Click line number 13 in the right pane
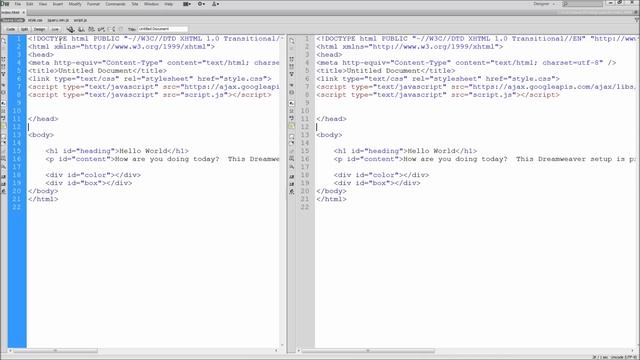Image resolution: width=640 pixels, height=360 pixels. point(304,135)
